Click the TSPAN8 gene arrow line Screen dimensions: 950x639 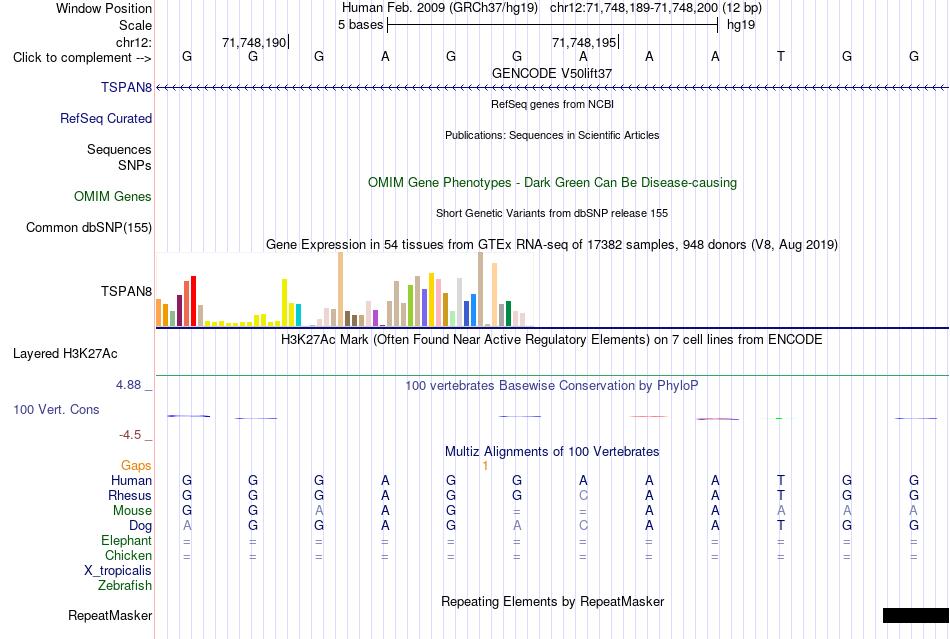[552, 88]
